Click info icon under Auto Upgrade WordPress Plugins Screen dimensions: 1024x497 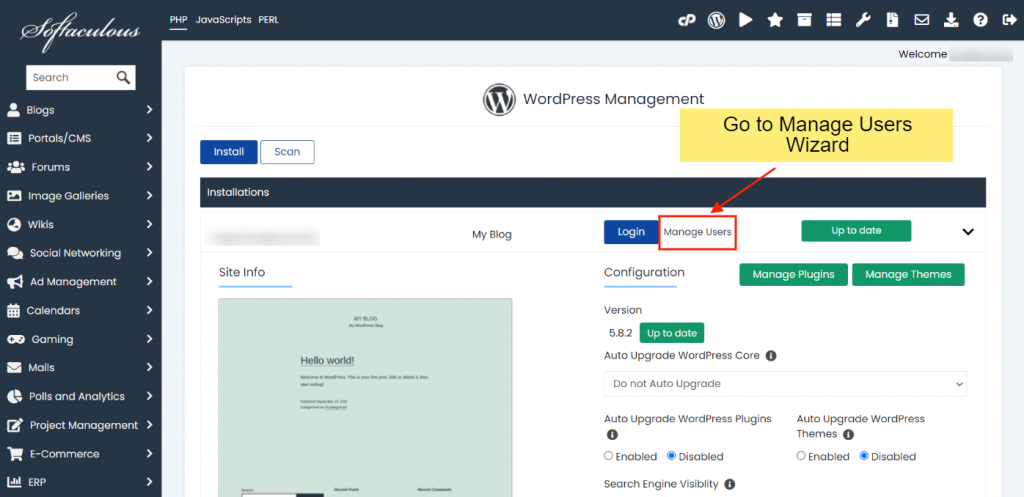click(612, 434)
